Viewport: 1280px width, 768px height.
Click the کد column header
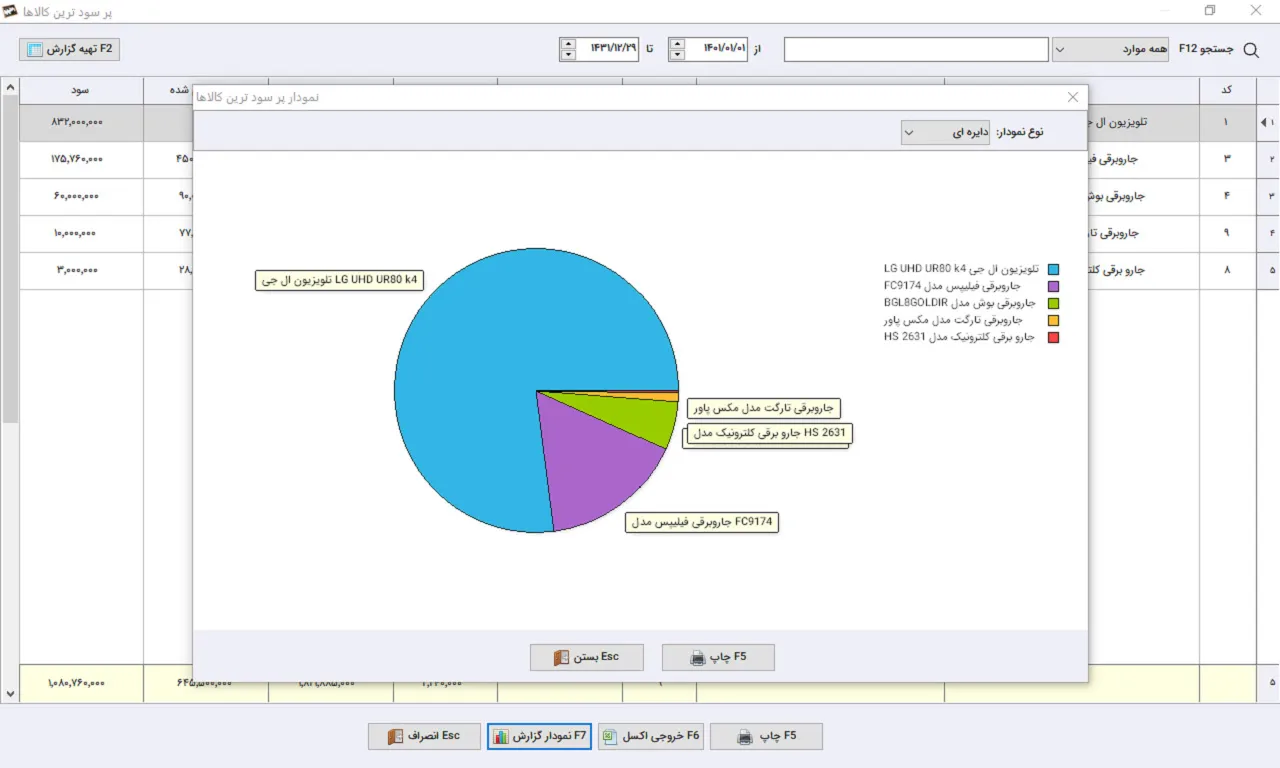pos(1226,90)
